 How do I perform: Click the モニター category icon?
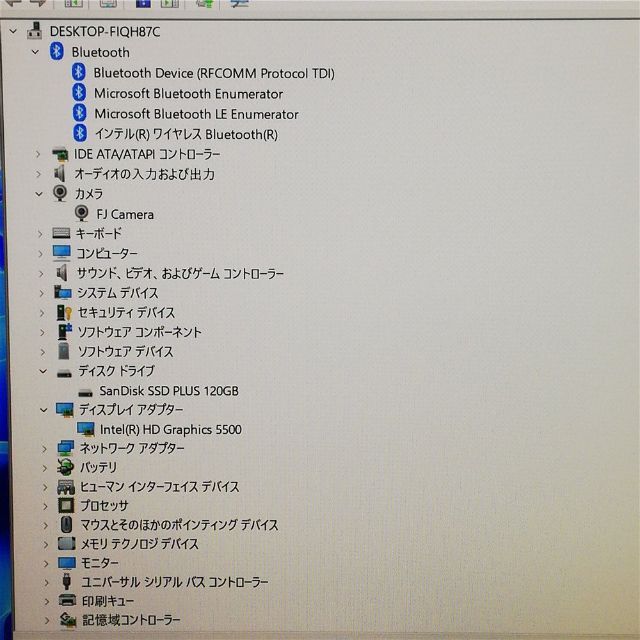[67, 563]
